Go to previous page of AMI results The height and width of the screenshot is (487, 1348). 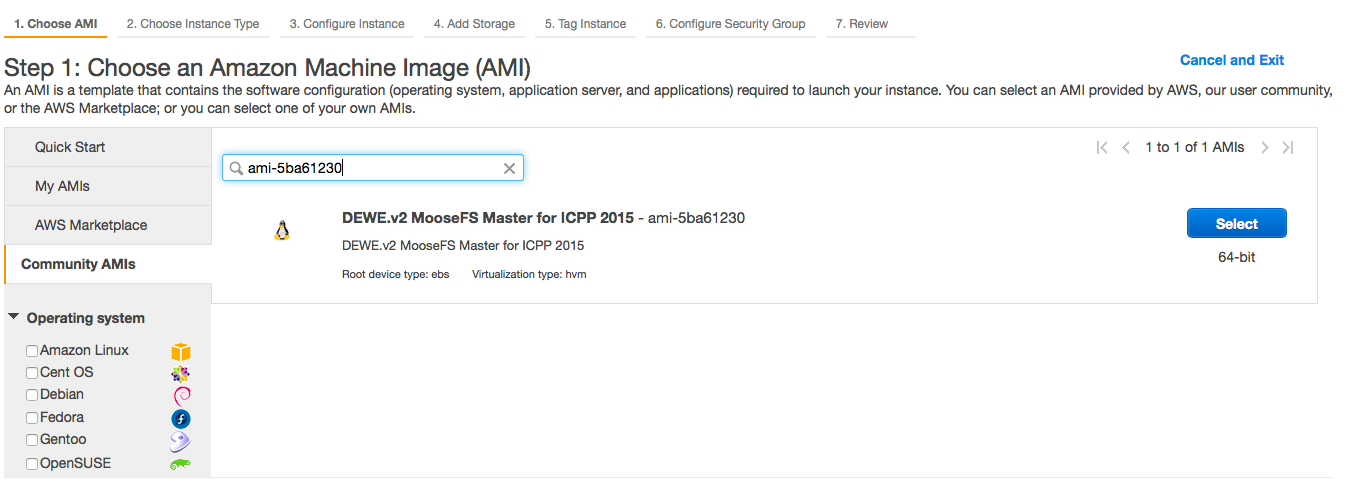coord(1126,148)
